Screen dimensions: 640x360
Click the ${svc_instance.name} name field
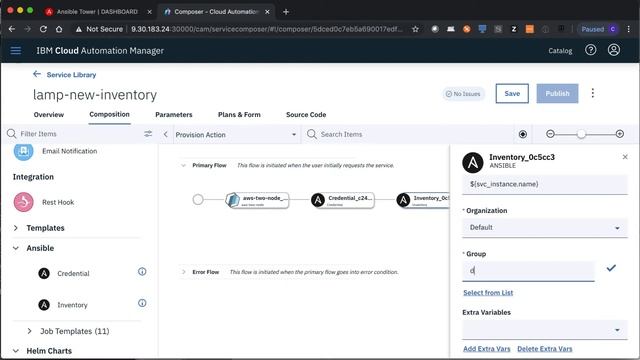coord(544,184)
